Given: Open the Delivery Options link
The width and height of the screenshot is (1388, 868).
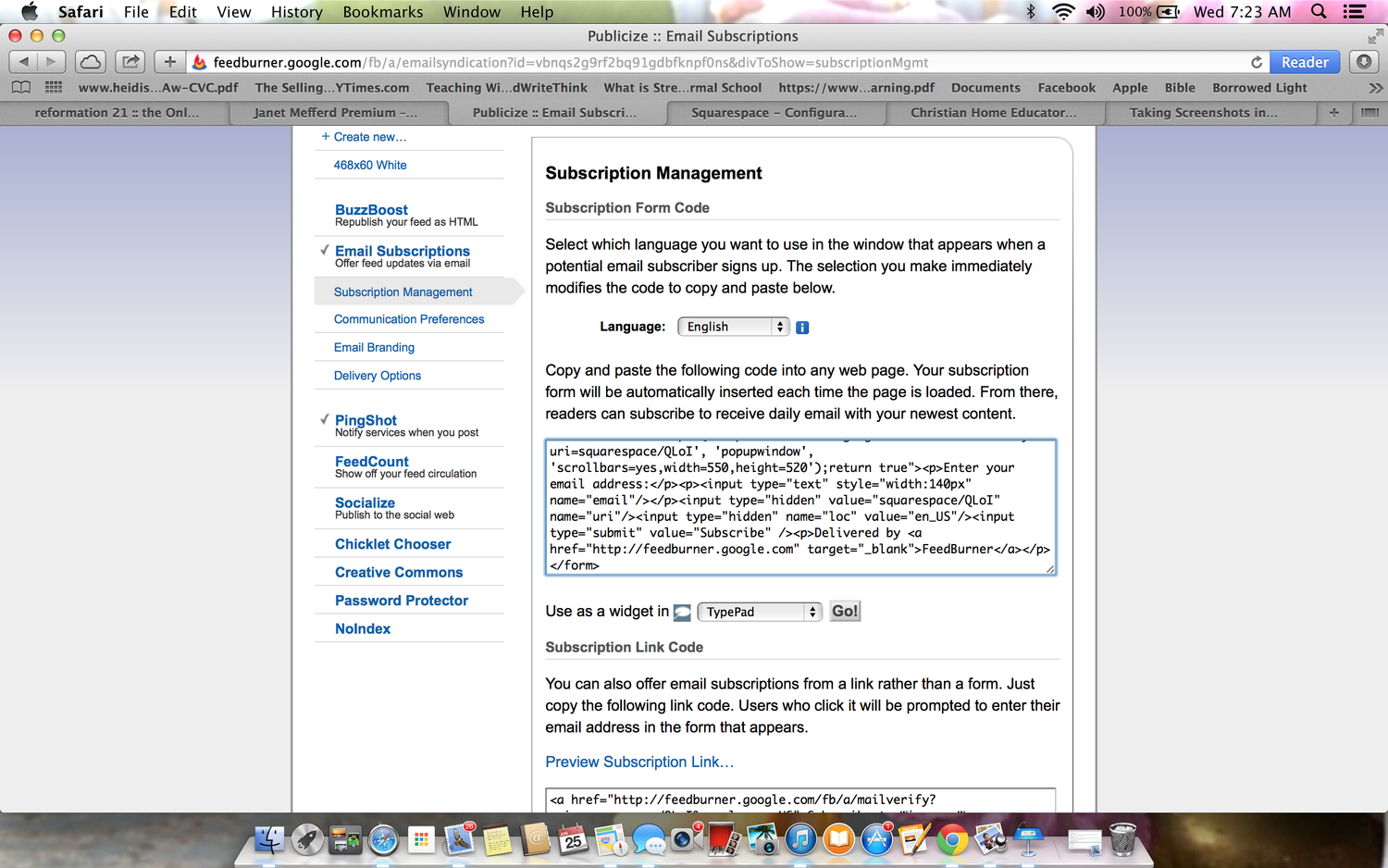Looking at the screenshot, I should tap(378, 376).
